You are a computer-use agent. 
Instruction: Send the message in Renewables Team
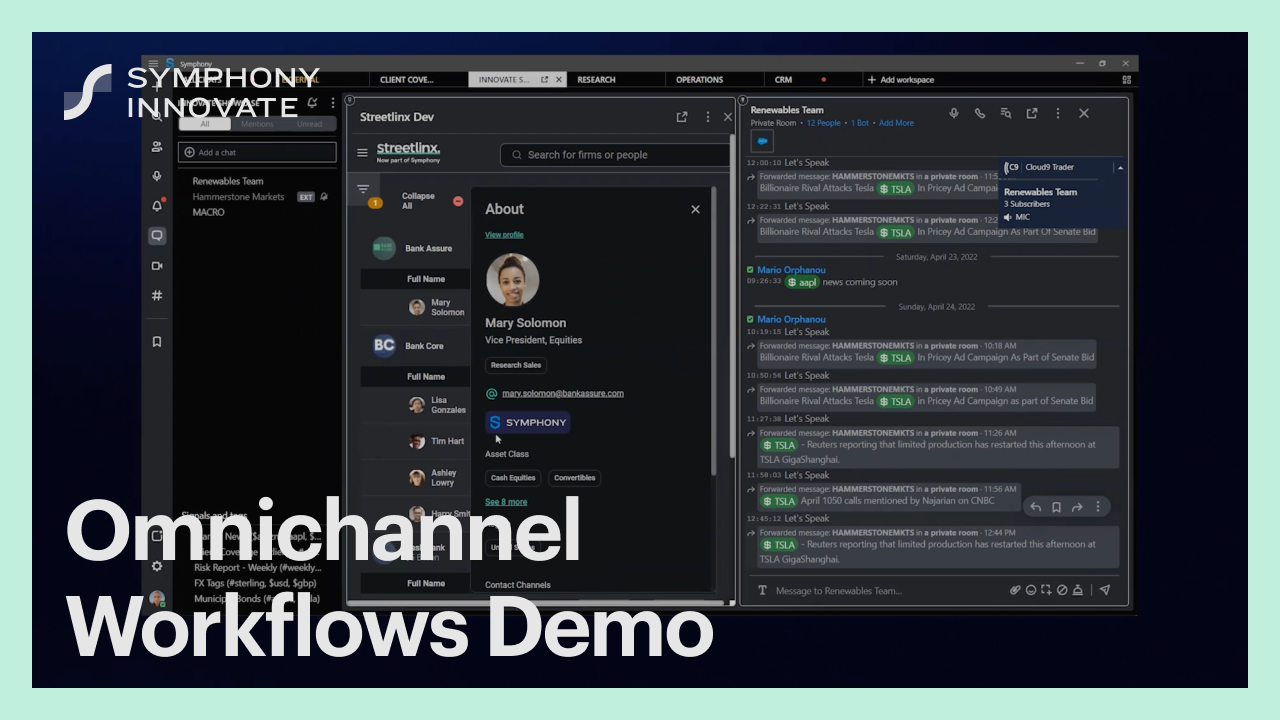1105,590
